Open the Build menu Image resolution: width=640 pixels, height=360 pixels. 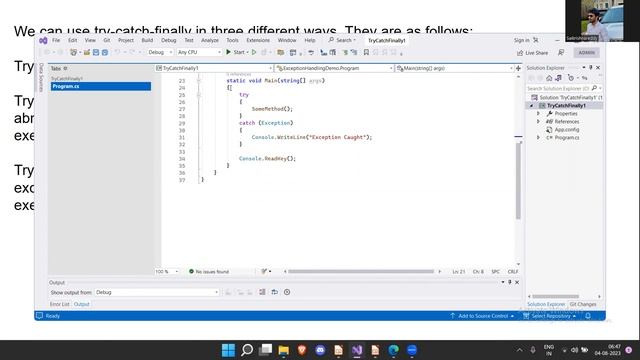(x=147, y=40)
